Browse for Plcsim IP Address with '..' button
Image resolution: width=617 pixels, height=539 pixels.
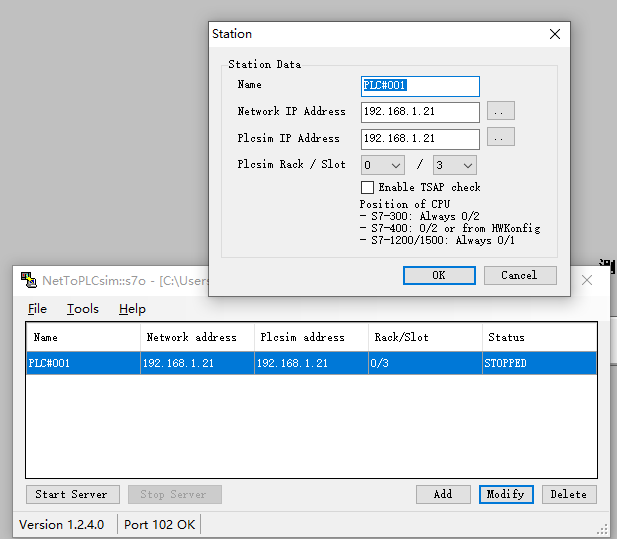[501, 137]
